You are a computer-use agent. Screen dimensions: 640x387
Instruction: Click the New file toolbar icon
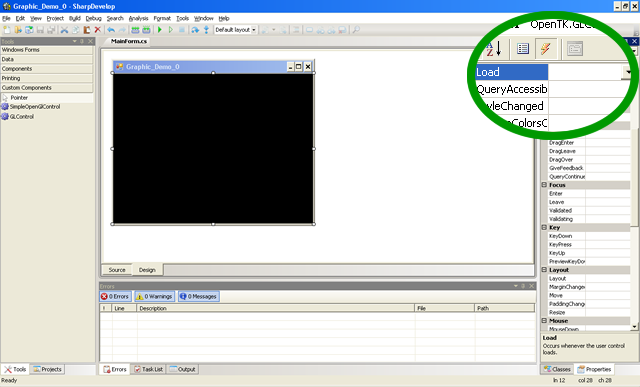(7, 30)
